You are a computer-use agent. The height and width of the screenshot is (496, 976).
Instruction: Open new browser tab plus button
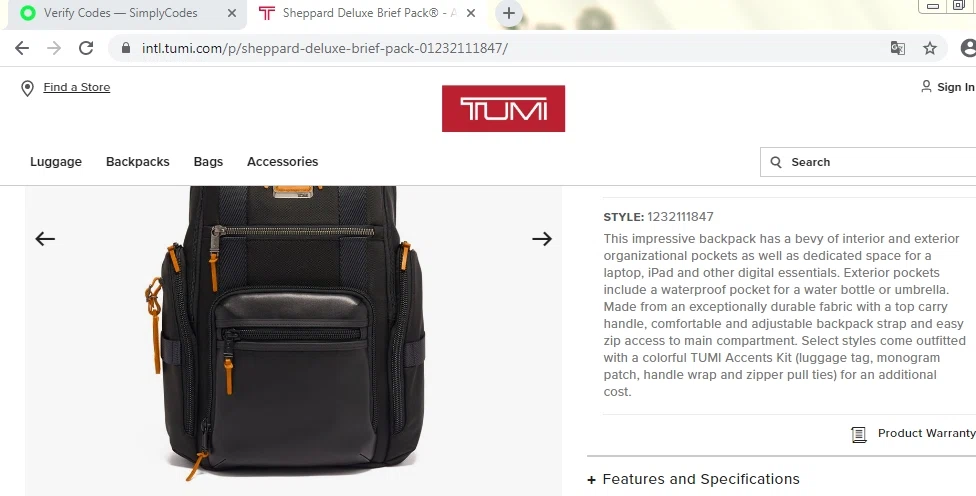pyautogui.click(x=509, y=13)
